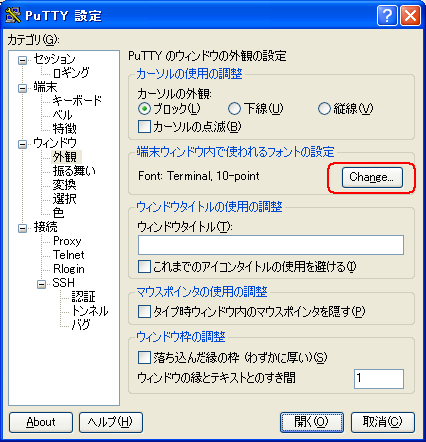Select 特徴 in the tree
Viewport: 426px width, 442px height.
[x=65, y=129]
